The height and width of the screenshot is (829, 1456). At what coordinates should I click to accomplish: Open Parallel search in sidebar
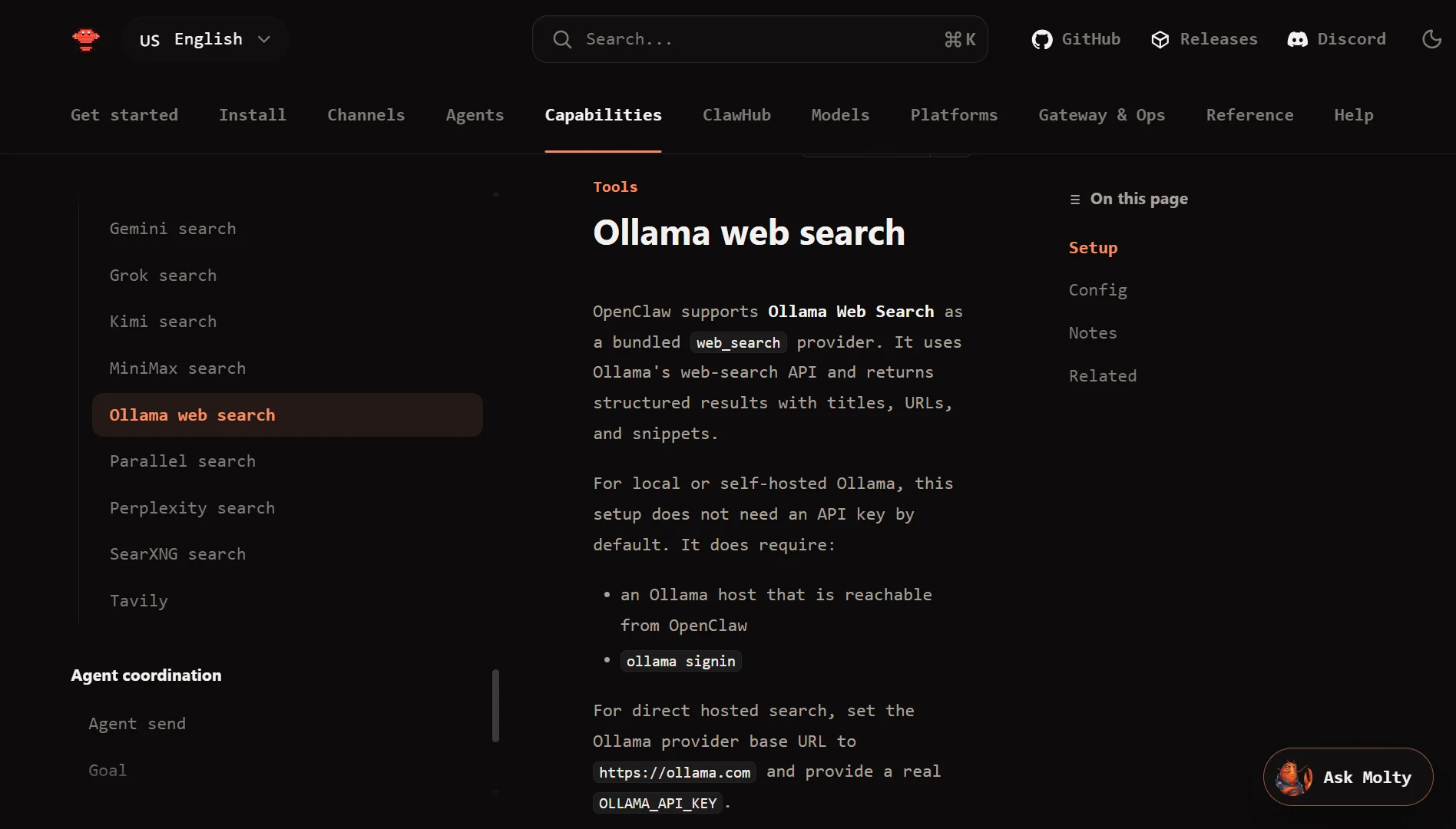pyautogui.click(x=287, y=461)
